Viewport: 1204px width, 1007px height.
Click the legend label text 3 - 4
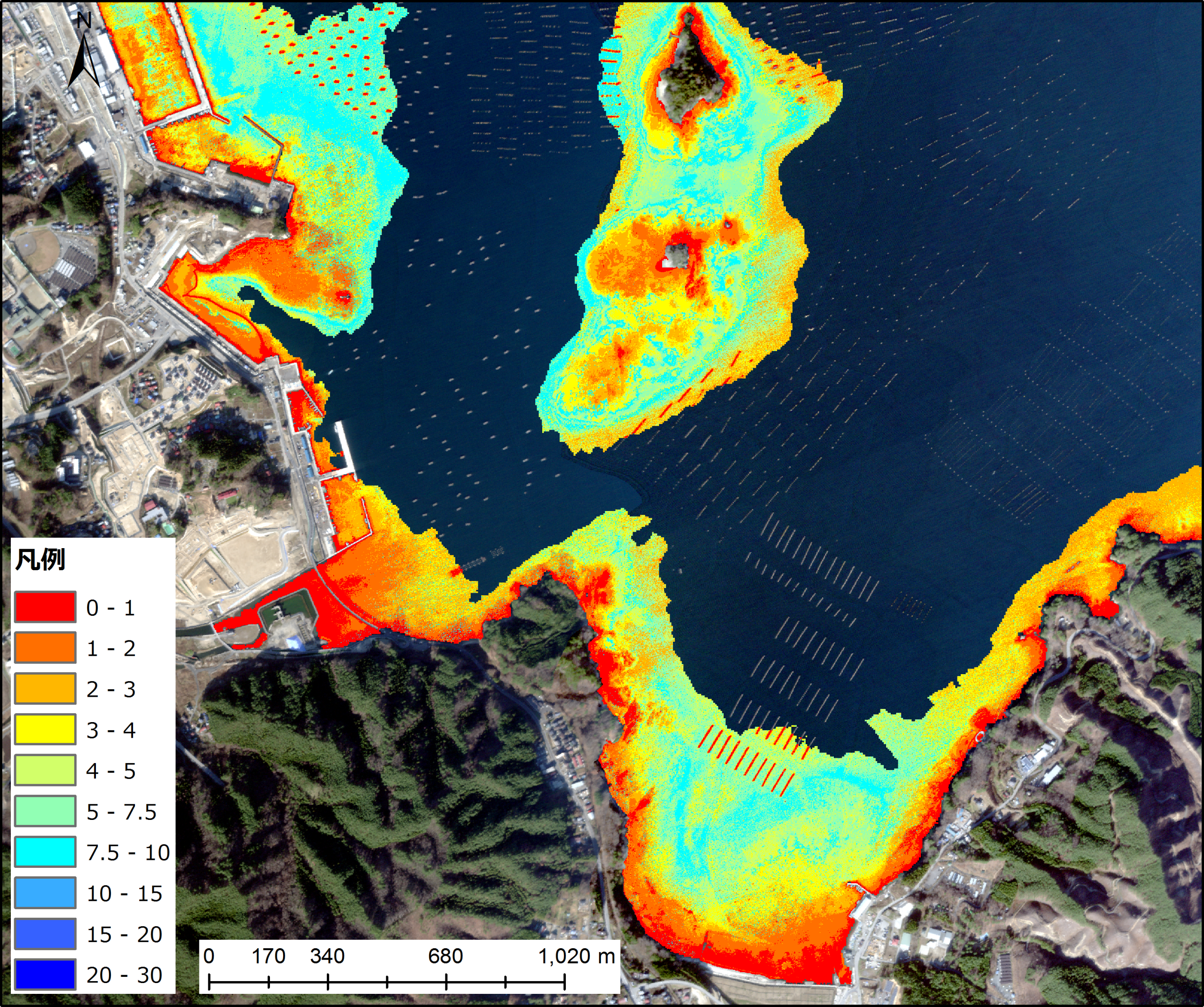click(x=111, y=731)
